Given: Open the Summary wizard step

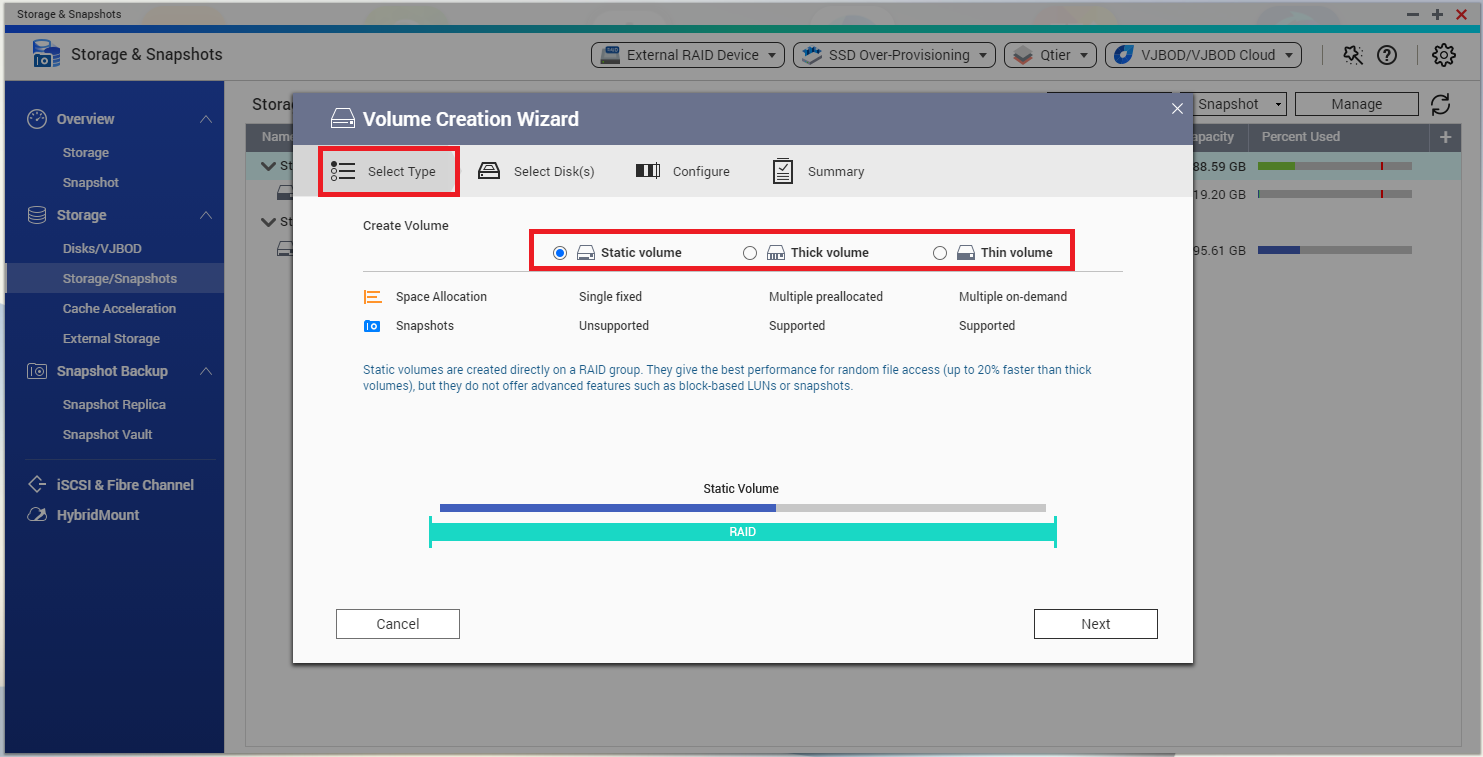Looking at the screenshot, I should pos(818,171).
